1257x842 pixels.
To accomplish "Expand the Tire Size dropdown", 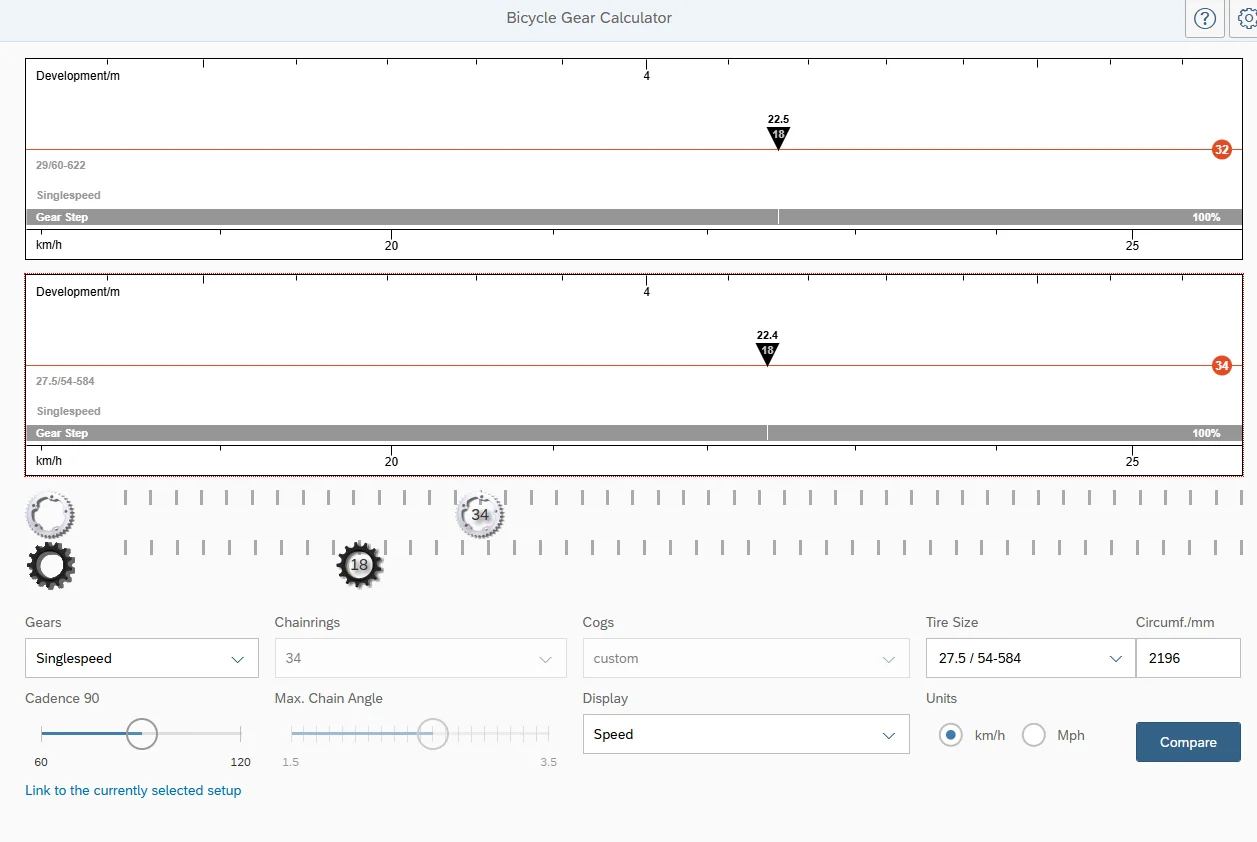I will click(x=1030, y=659).
